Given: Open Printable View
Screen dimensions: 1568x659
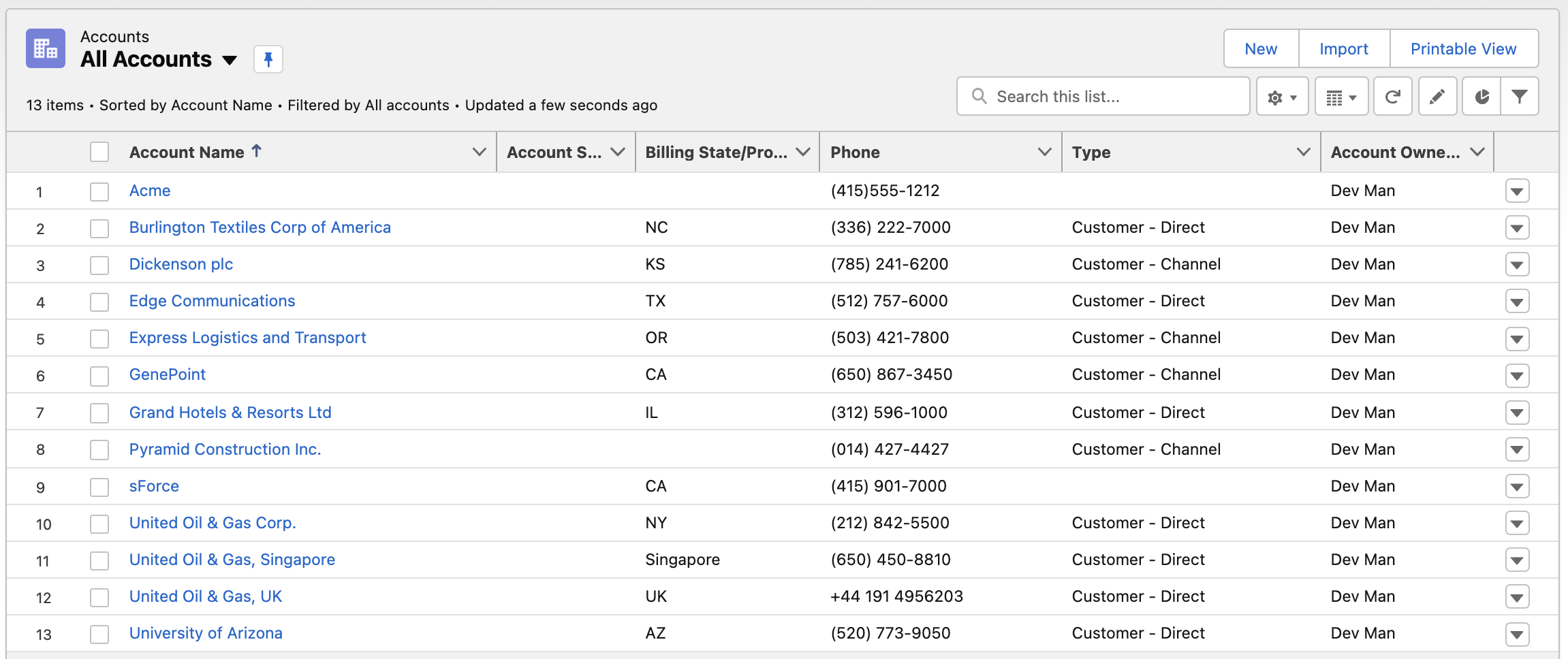Looking at the screenshot, I should [1464, 48].
